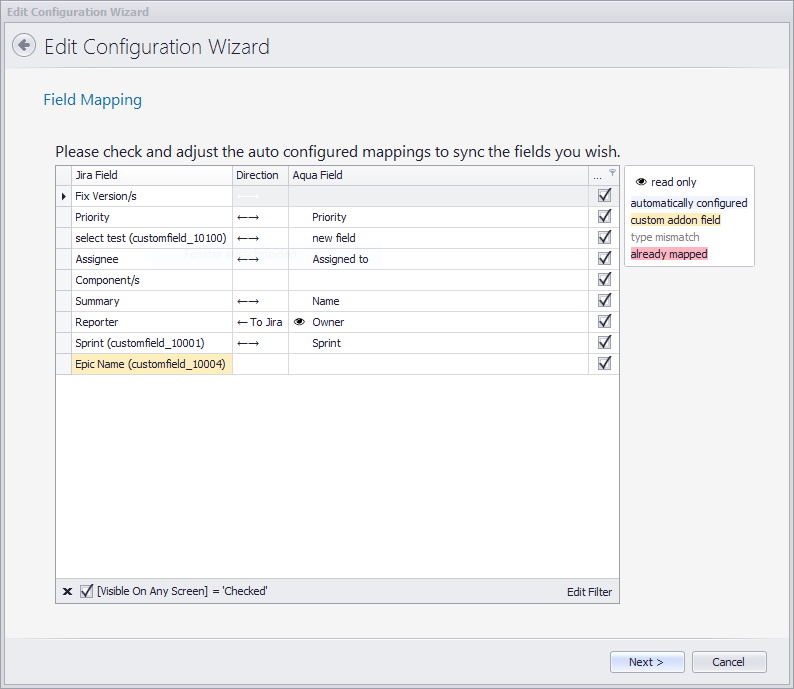Click the eye icon in the read only legend
Screen dimensions: 794x689
pos(641,182)
